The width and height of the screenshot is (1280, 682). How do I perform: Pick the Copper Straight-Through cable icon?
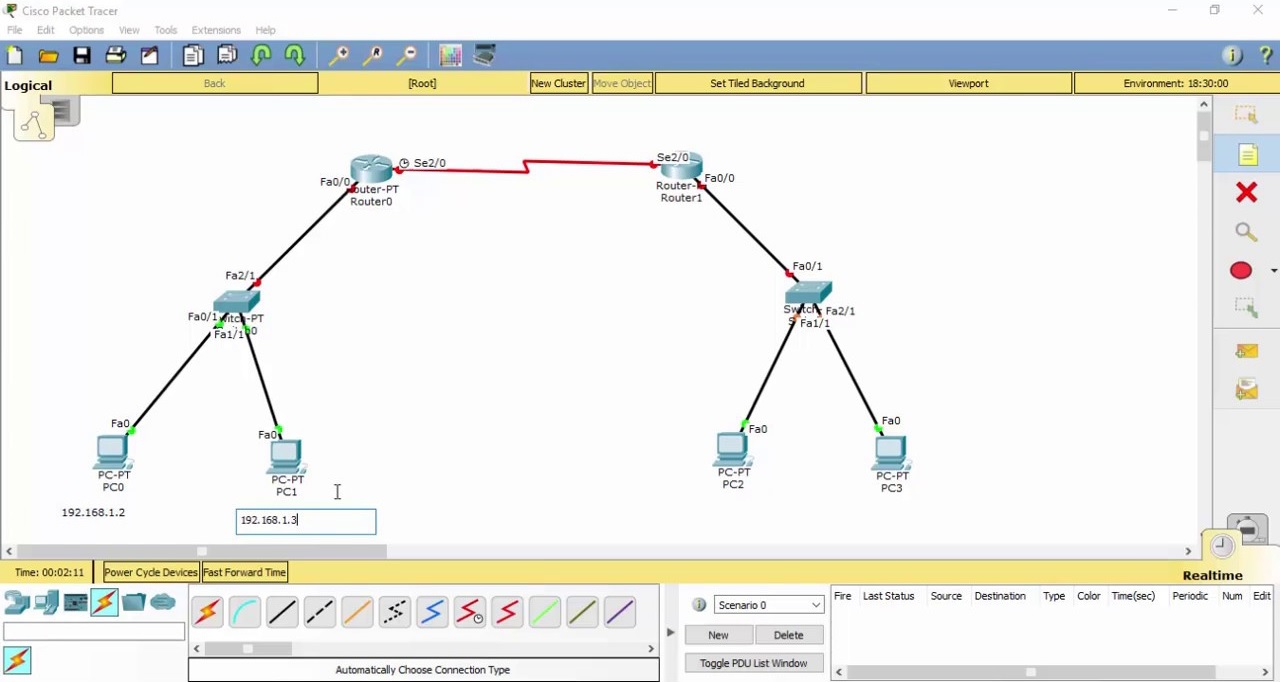tap(282, 611)
